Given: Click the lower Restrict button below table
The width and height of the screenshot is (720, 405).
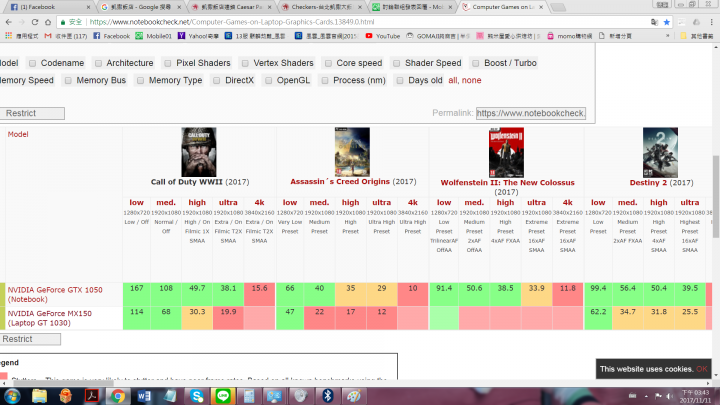Looking at the screenshot, I should [29, 339].
